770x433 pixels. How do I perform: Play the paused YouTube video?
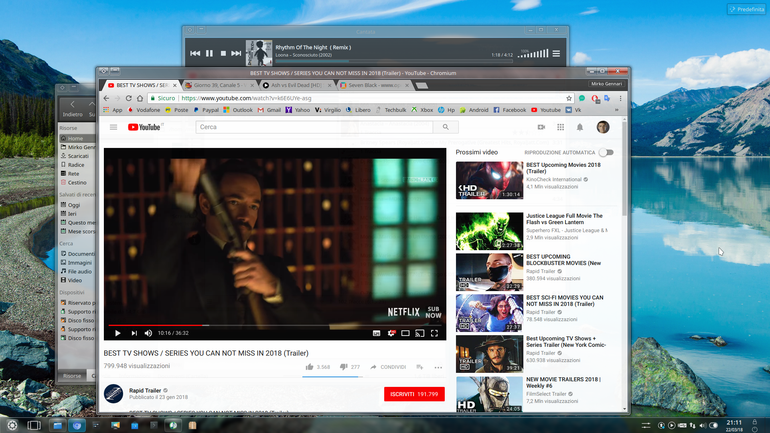click(x=118, y=333)
